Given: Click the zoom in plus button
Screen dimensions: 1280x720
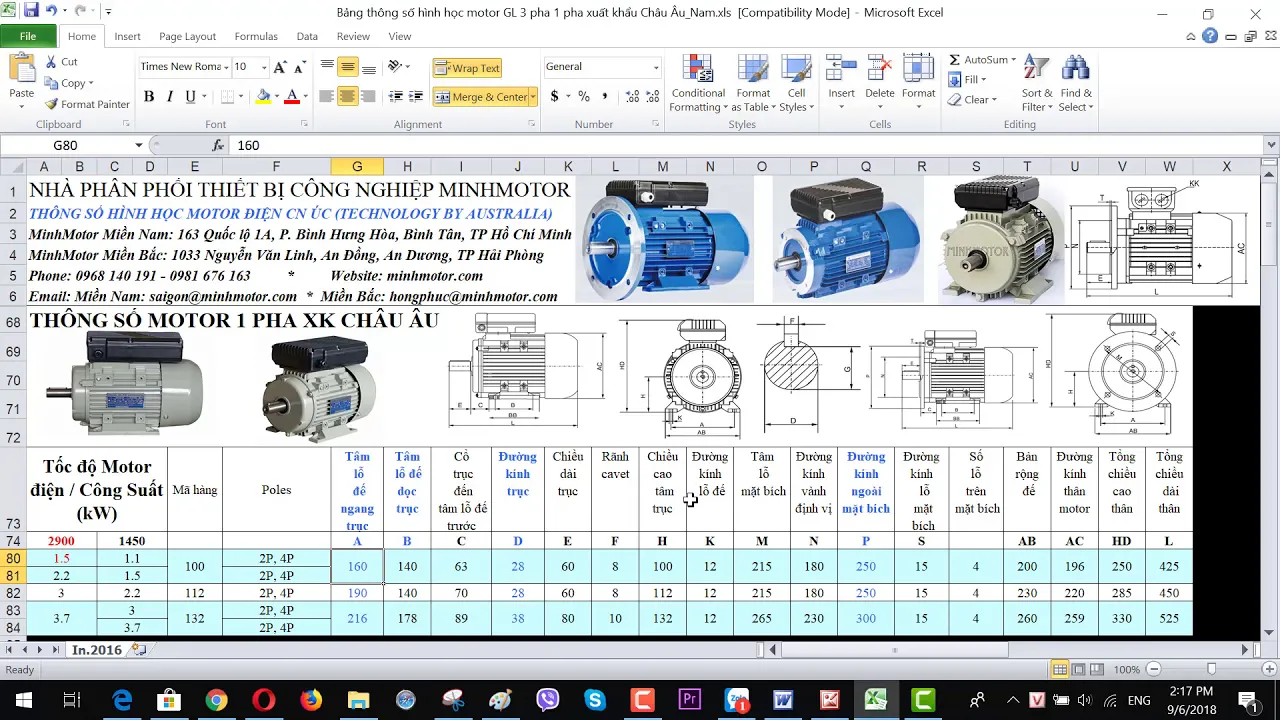Looking at the screenshot, I should [1267, 669].
